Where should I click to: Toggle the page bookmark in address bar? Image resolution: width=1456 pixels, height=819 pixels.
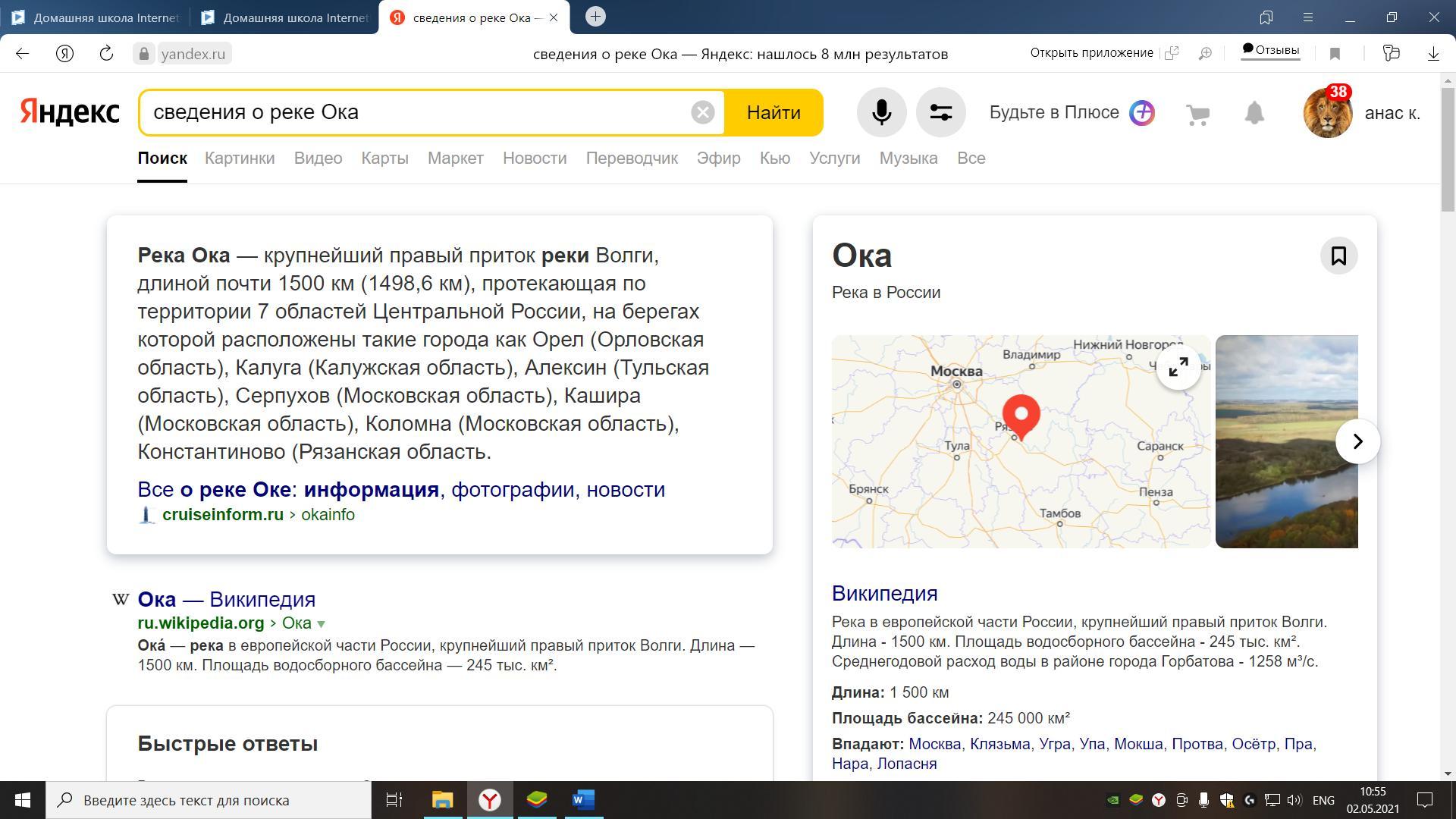[1335, 54]
